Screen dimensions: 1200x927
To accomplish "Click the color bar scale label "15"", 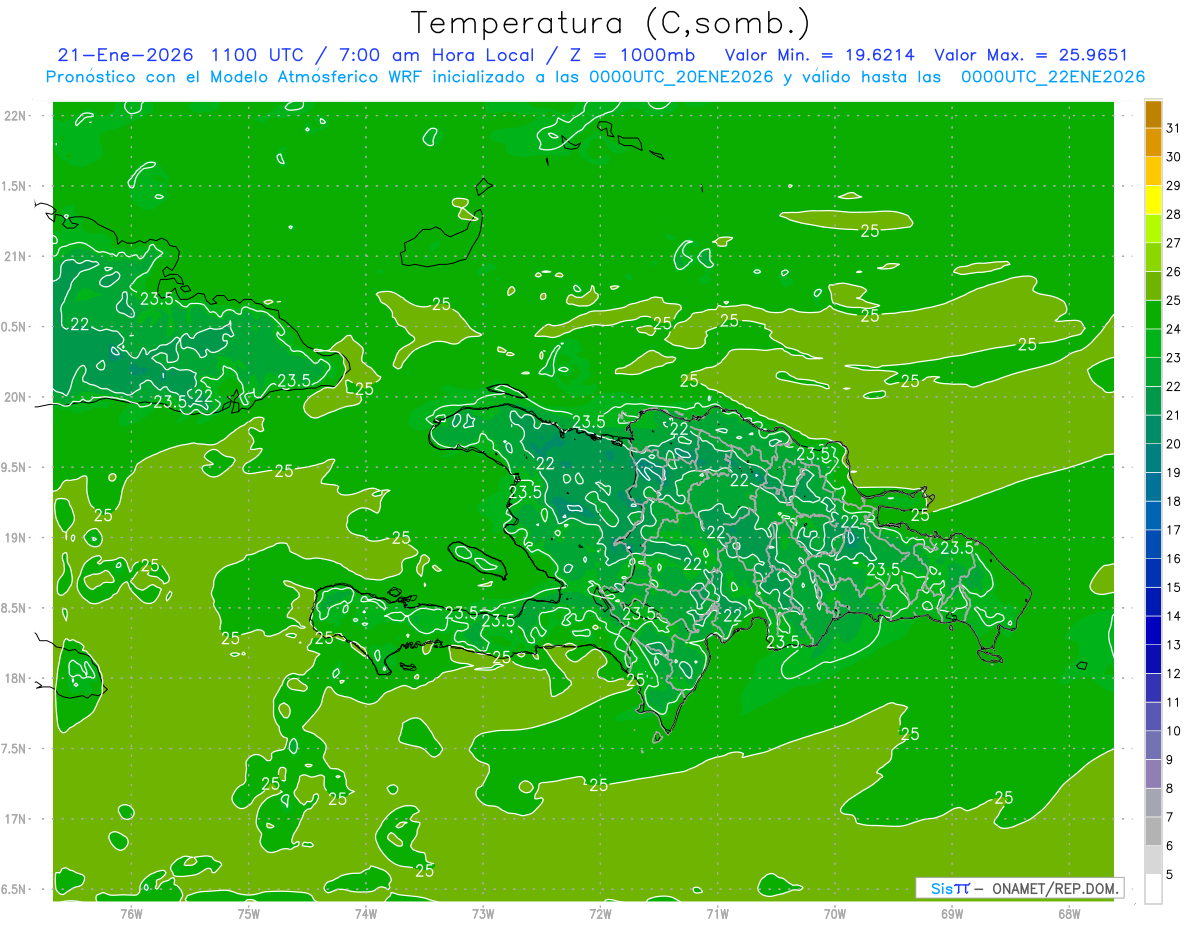I will click(1174, 588).
